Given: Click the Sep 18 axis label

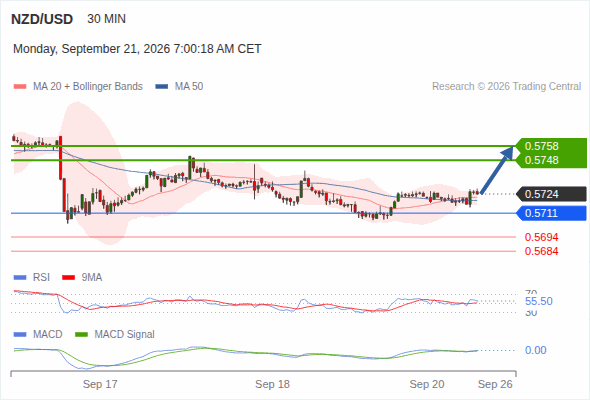Looking at the screenshot, I should coord(272,384).
